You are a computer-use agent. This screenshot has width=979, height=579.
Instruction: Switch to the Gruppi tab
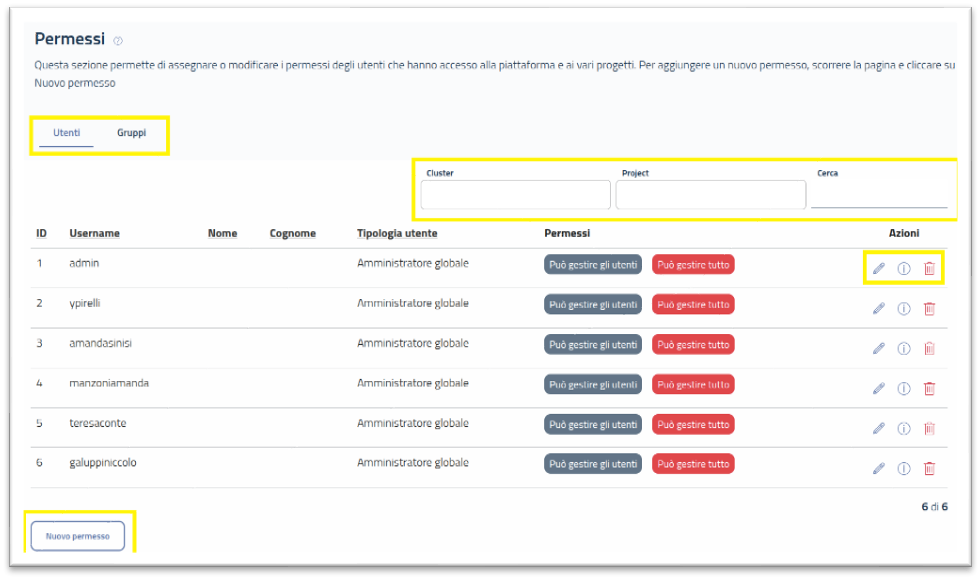pos(131,133)
